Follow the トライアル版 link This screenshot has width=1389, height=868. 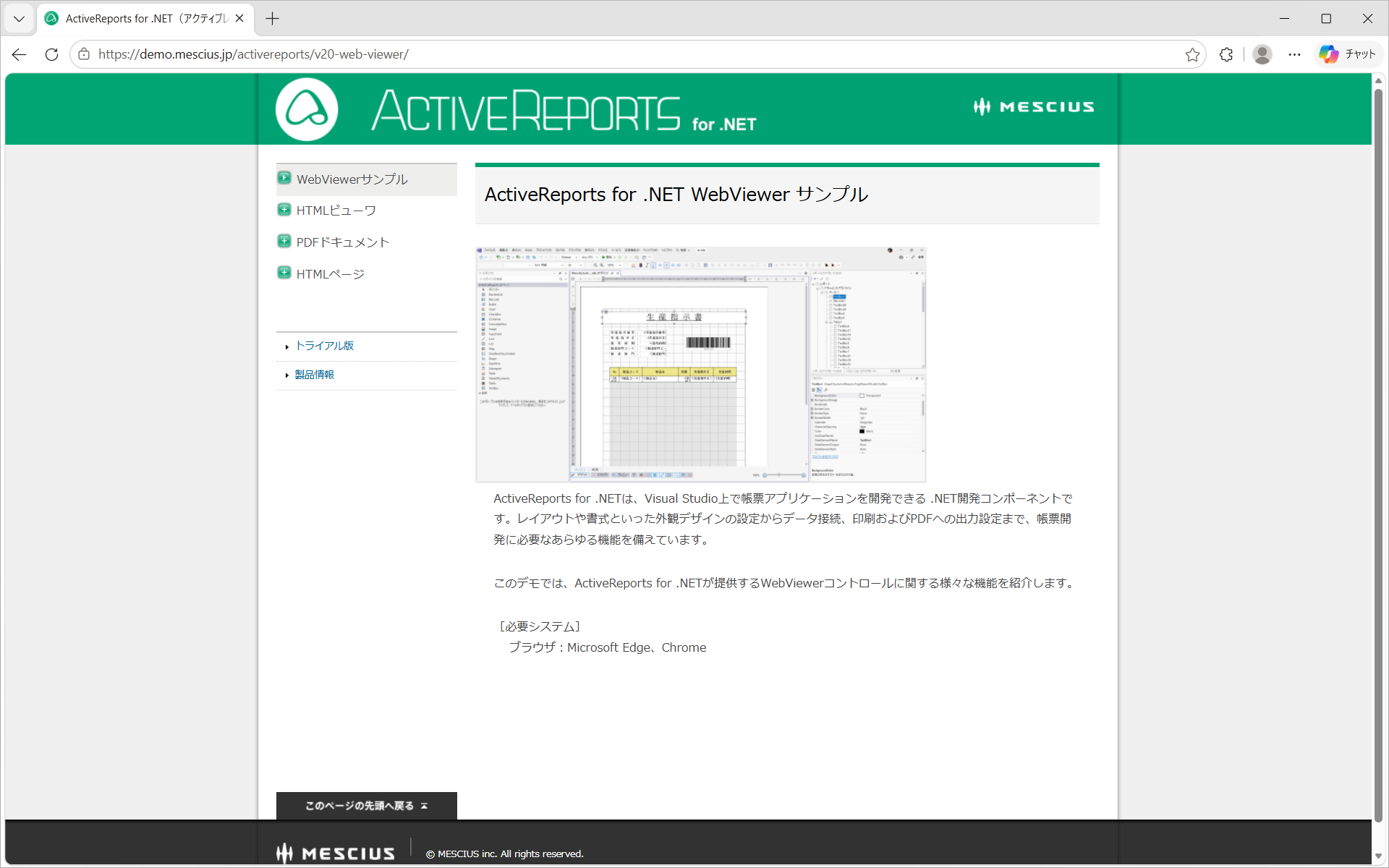[x=324, y=346]
